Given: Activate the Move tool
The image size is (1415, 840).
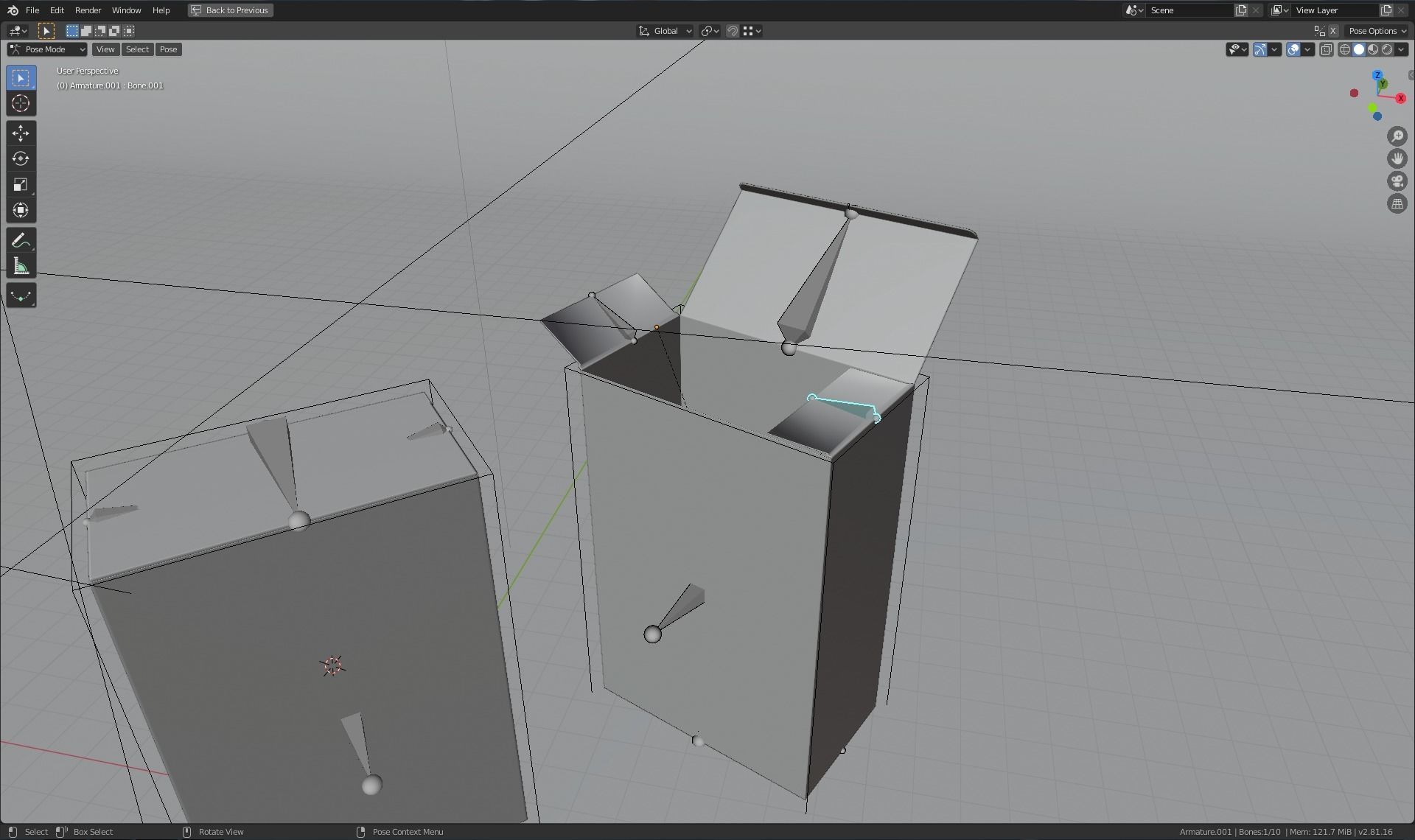Looking at the screenshot, I should (x=21, y=133).
